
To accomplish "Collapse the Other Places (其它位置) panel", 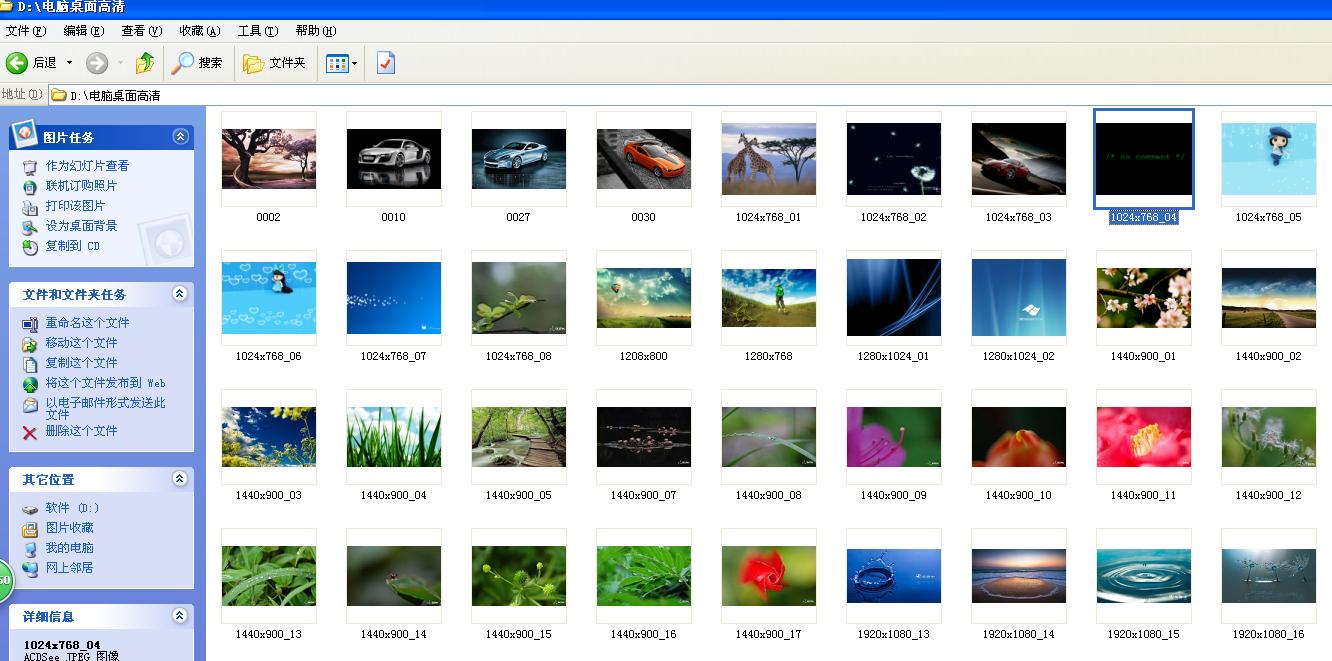I will coord(180,479).
